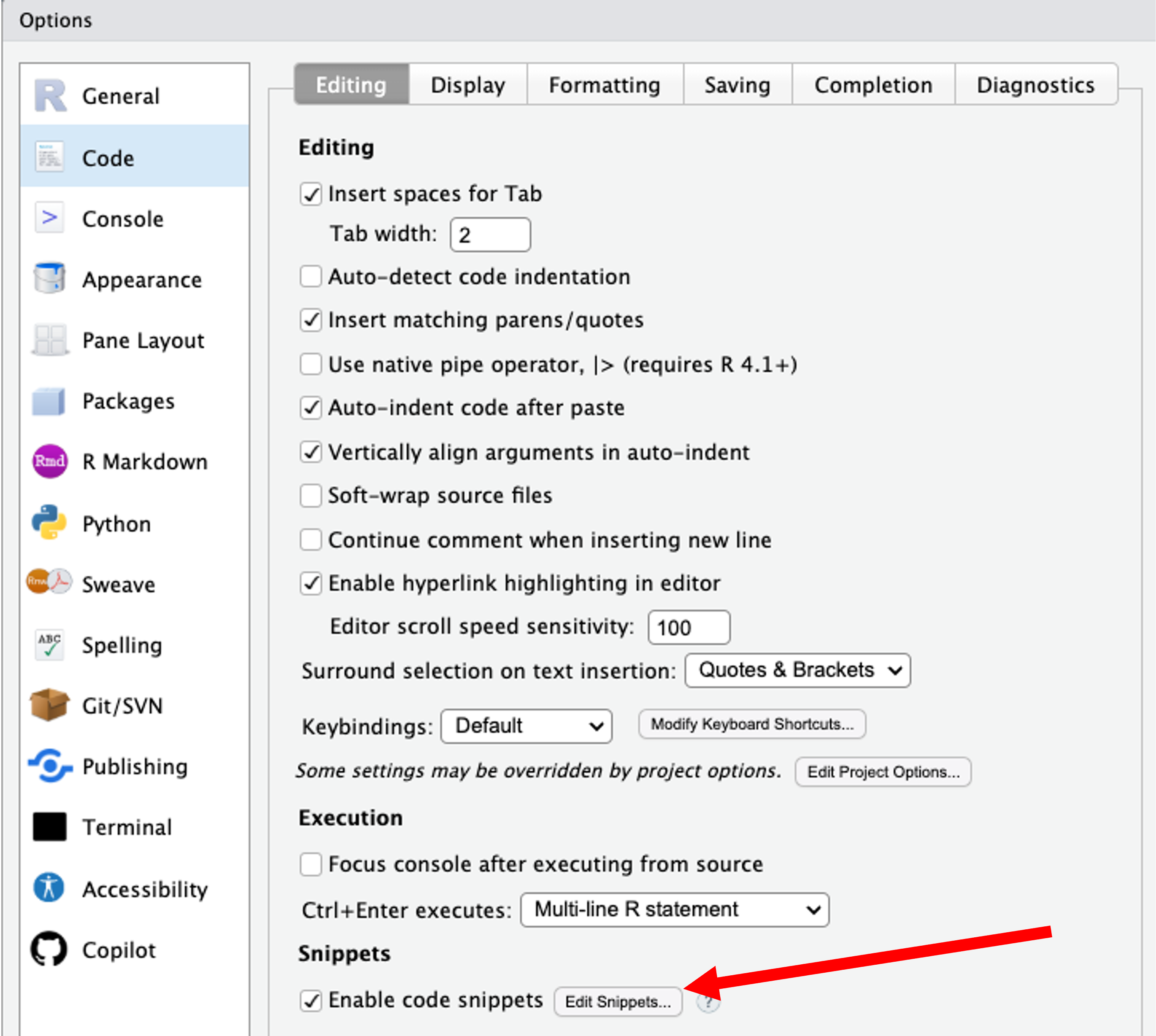Enable Auto-detect code indentation checkbox

pos(311,277)
